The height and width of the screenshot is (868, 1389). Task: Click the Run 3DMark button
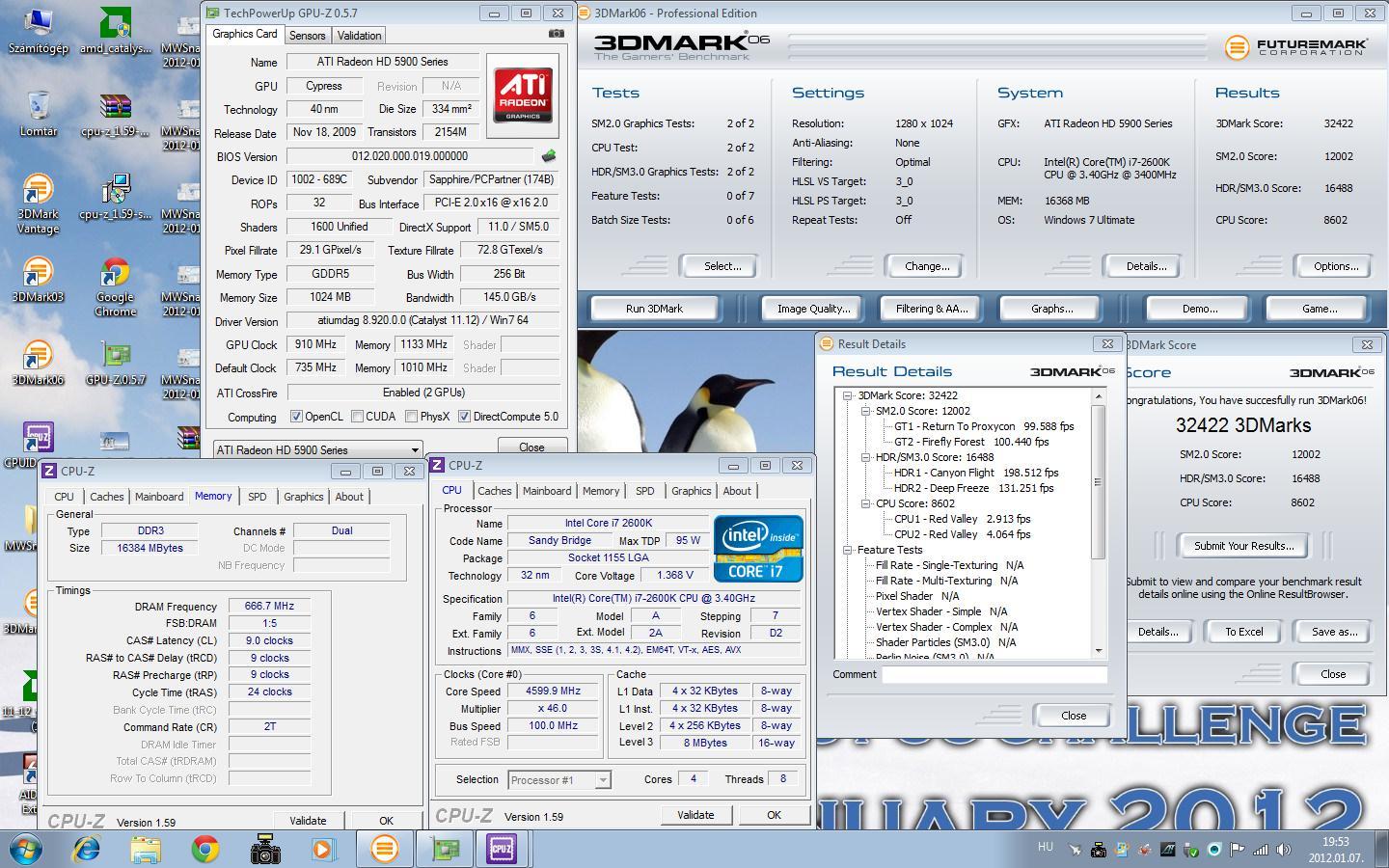tap(654, 309)
